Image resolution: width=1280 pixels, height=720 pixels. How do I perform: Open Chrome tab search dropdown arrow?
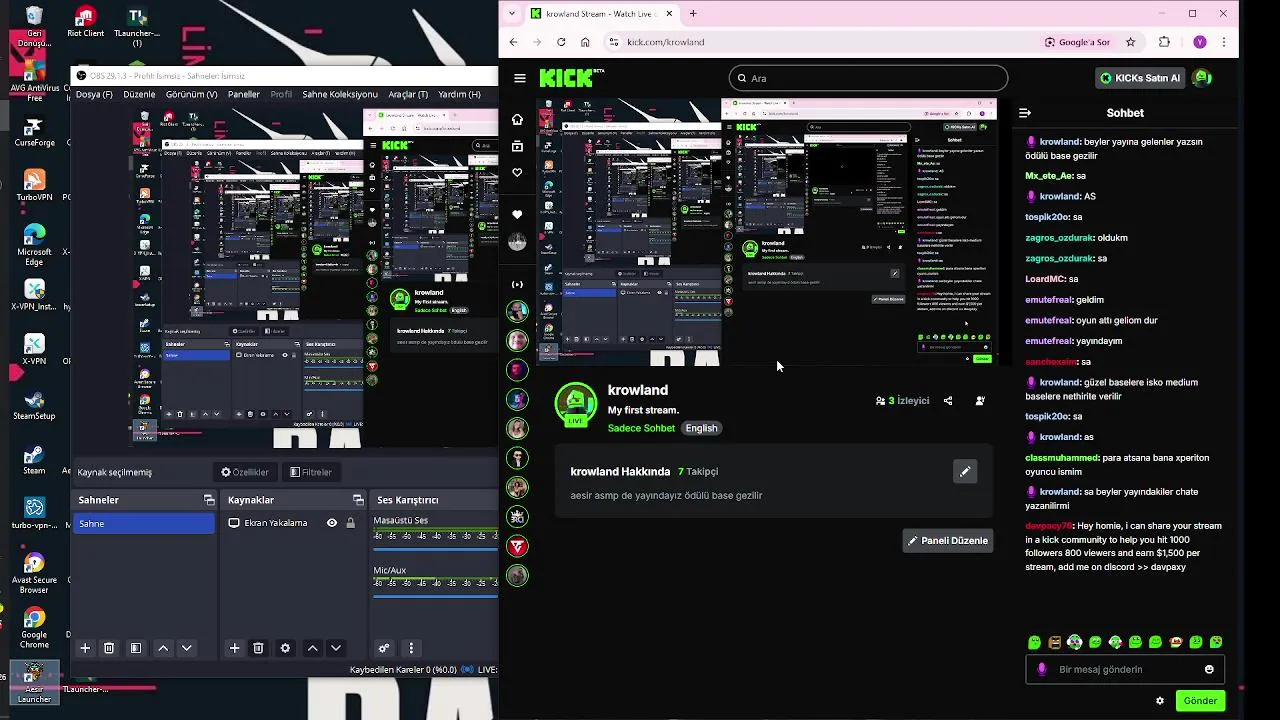pos(512,14)
